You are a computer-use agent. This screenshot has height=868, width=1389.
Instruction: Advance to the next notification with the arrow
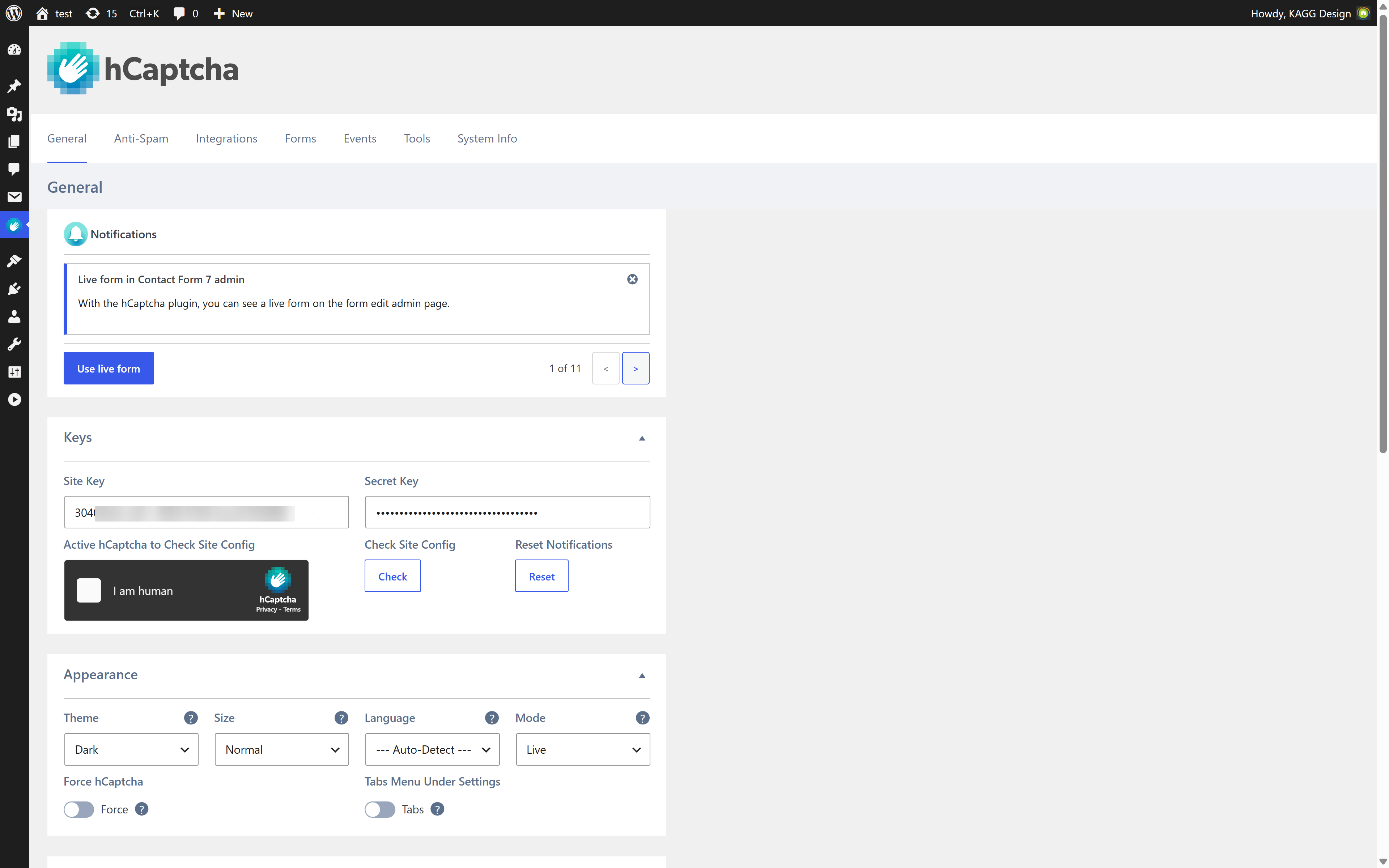pyautogui.click(x=636, y=368)
